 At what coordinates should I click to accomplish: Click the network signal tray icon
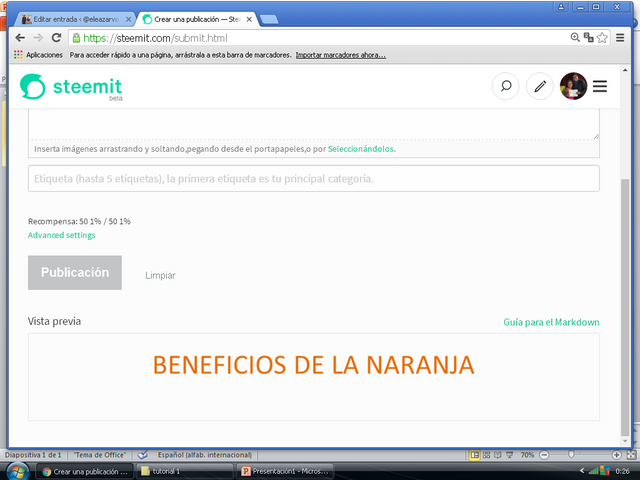tap(593, 471)
